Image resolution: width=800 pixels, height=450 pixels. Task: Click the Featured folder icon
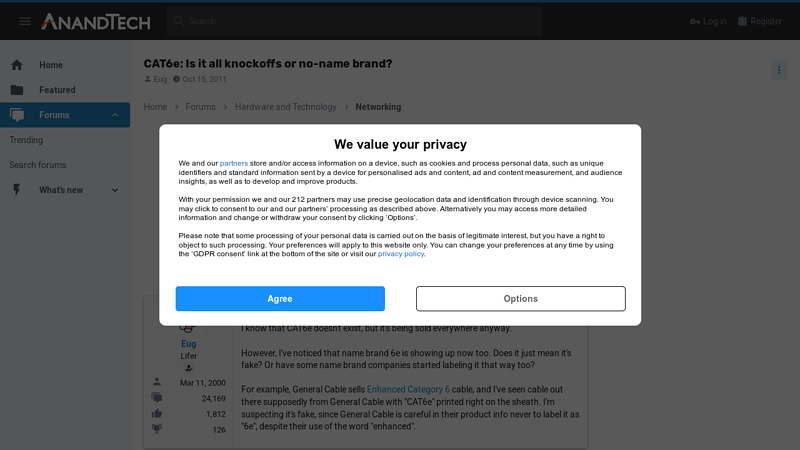pos(17,90)
